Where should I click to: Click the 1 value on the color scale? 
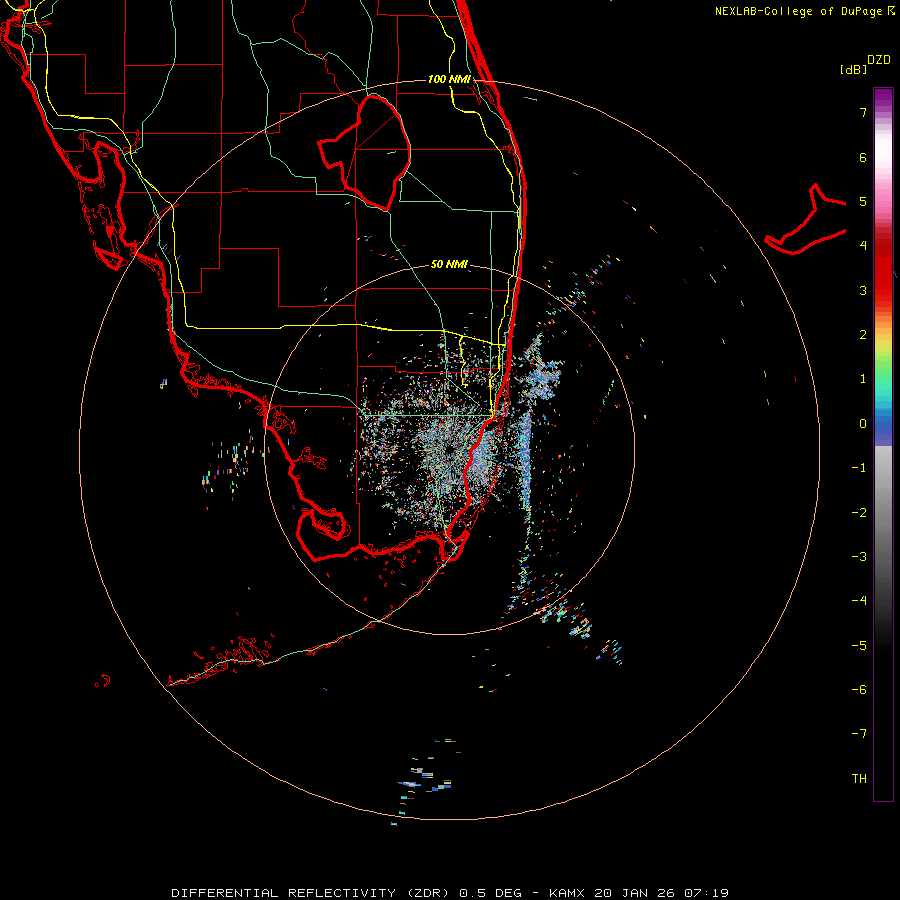[x=863, y=379]
